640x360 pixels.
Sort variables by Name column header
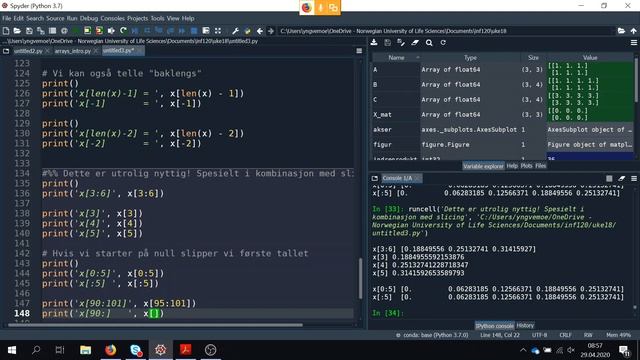tap(396, 58)
